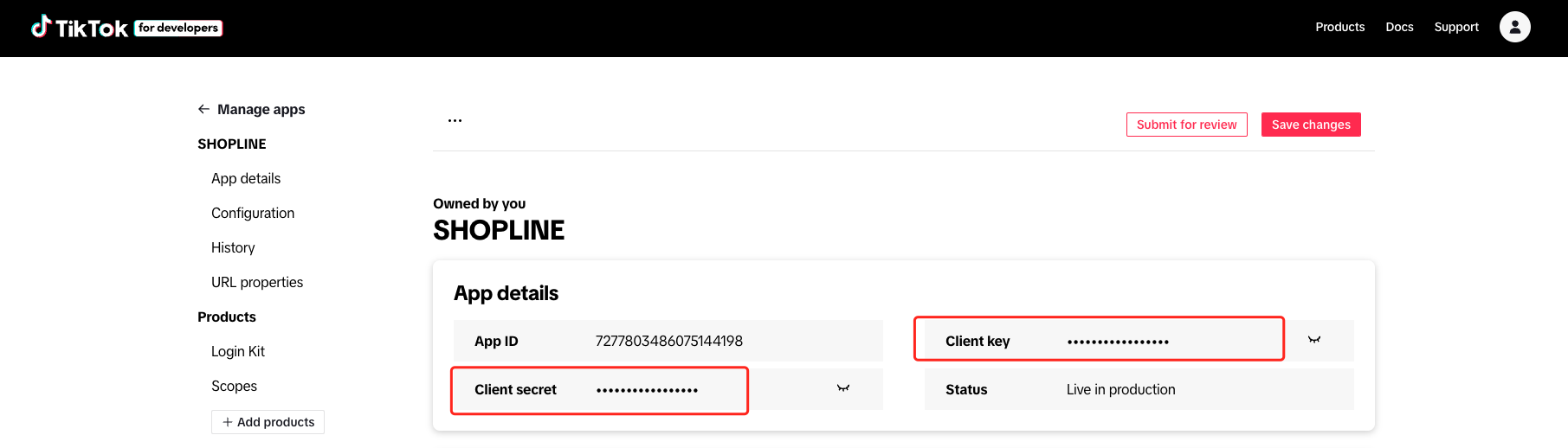Open the Support menu in header
Screen dimensions: 1568x448
point(1456,27)
